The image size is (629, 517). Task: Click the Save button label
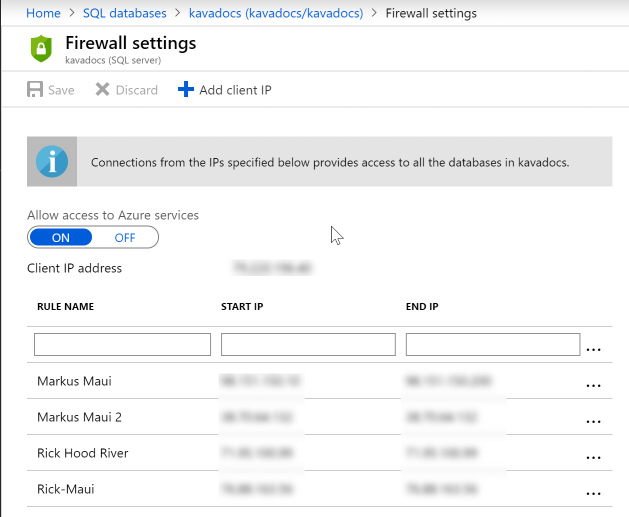61,90
